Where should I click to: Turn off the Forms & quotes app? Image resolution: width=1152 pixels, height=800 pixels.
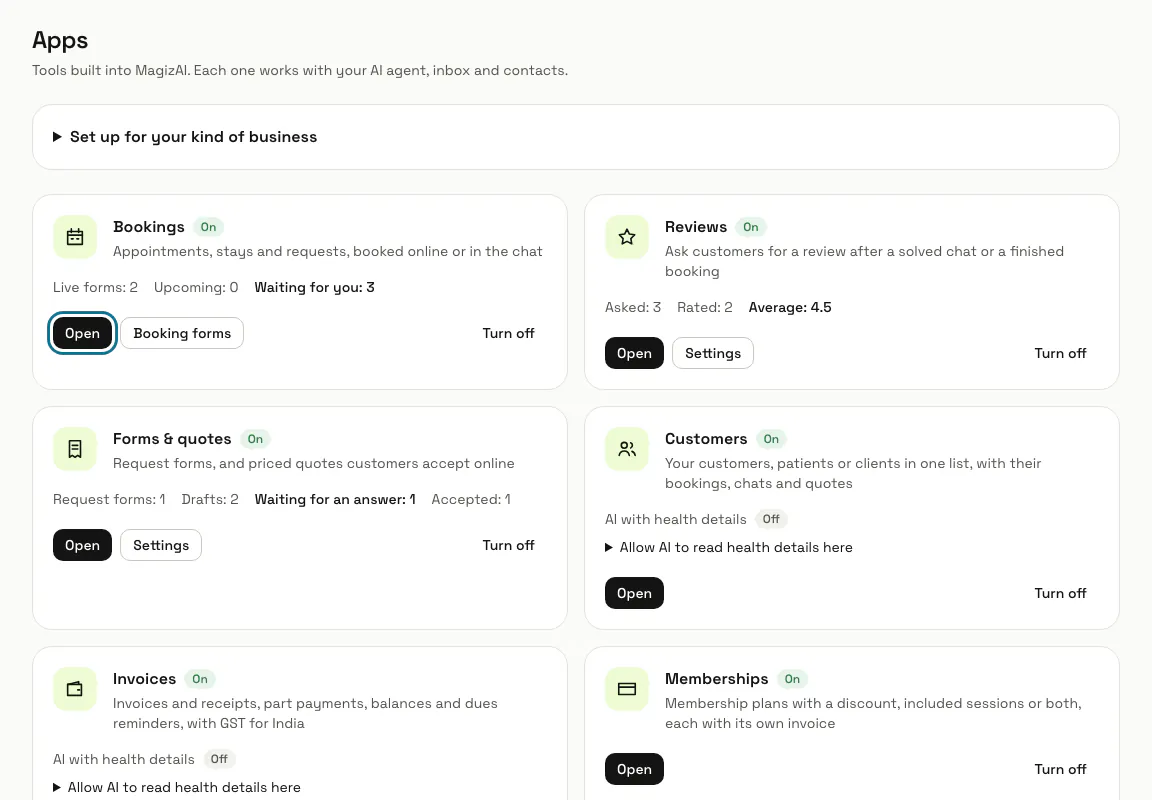pos(508,545)
